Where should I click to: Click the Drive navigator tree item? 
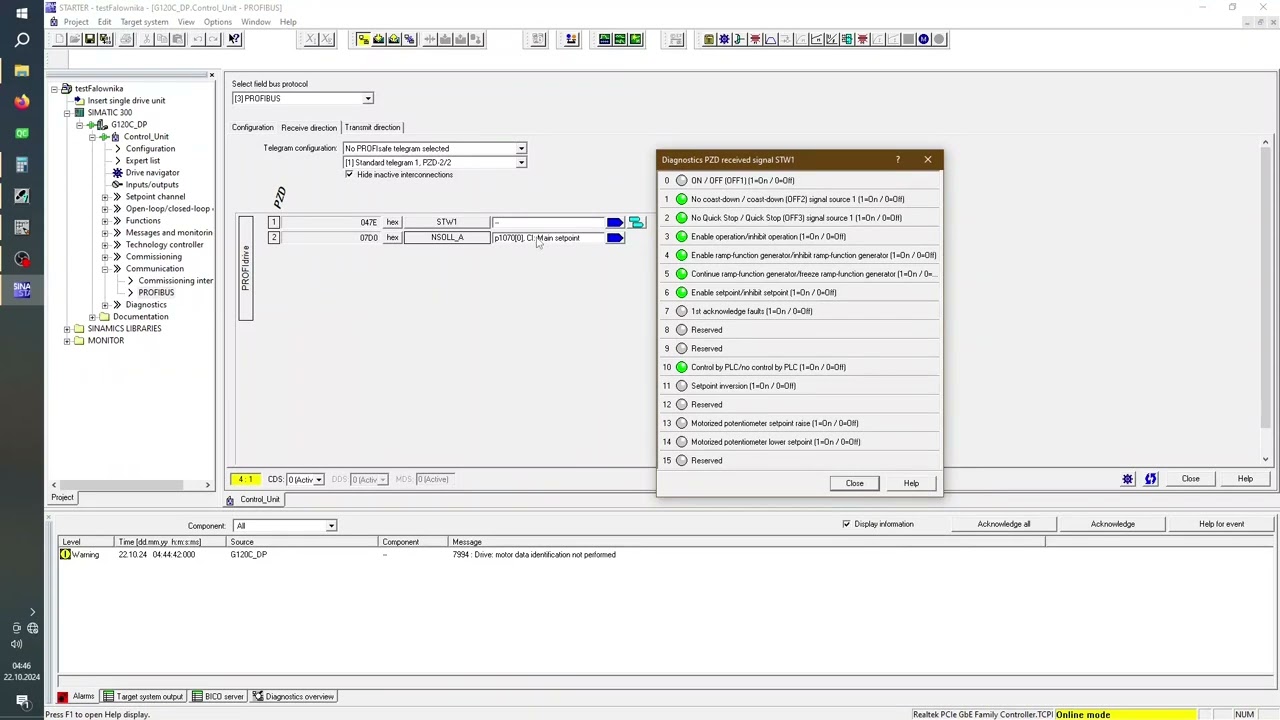click(153, 173)
